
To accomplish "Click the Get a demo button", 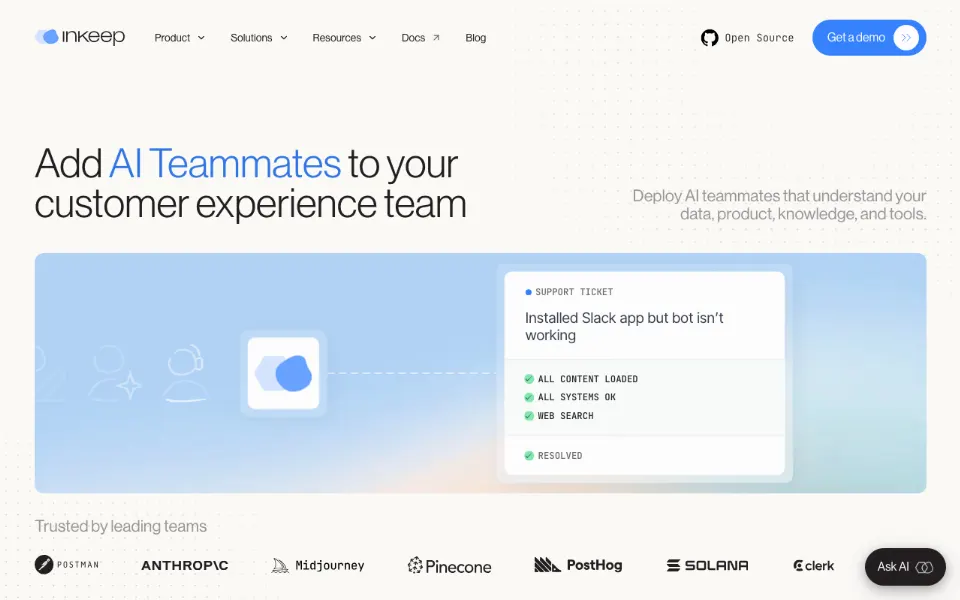I will pos(869,38).
